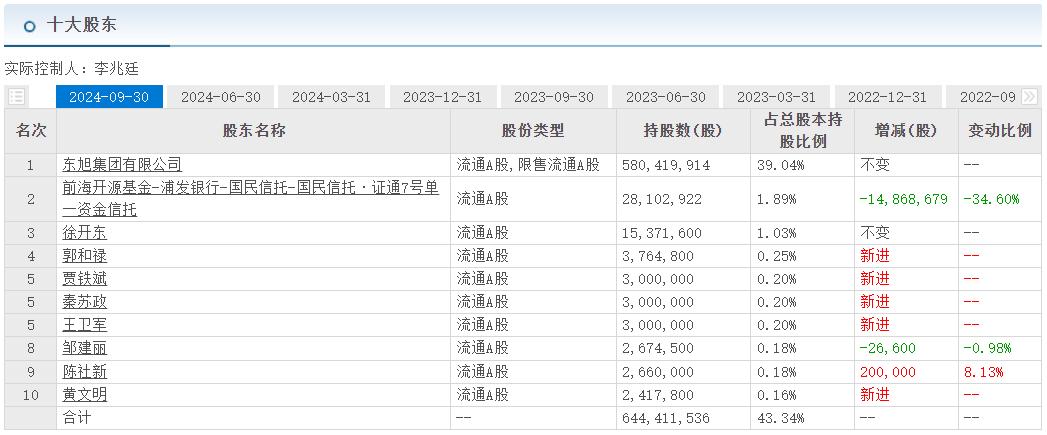1047x435 pixels.
Task: Open shareholder link 陈社新
Action: pyautogui.click(x=84, y=372)
